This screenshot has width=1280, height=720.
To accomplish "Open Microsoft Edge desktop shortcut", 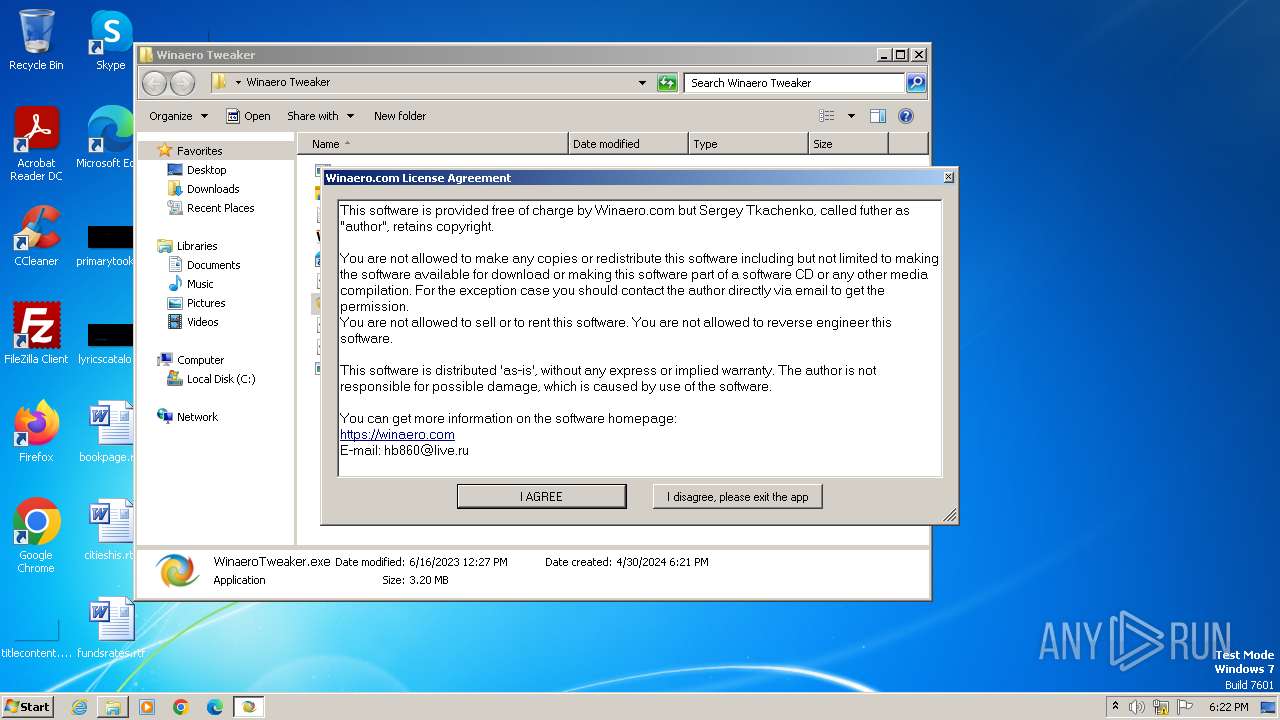I will point(108,138).
